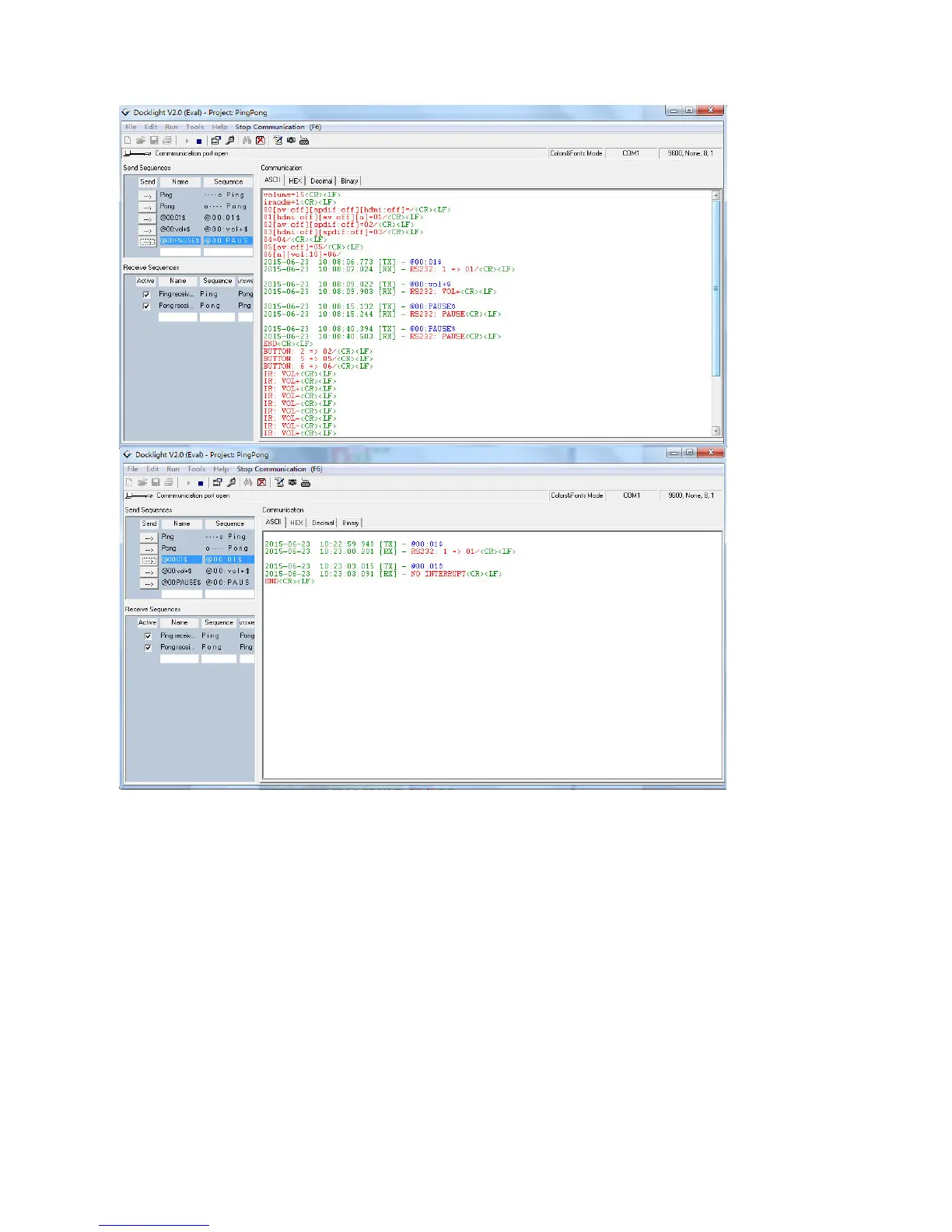Clear communication window via red X icon, upper toolbar
The height and width of the screenshot is (1232, 952).
tap(261, 141)
